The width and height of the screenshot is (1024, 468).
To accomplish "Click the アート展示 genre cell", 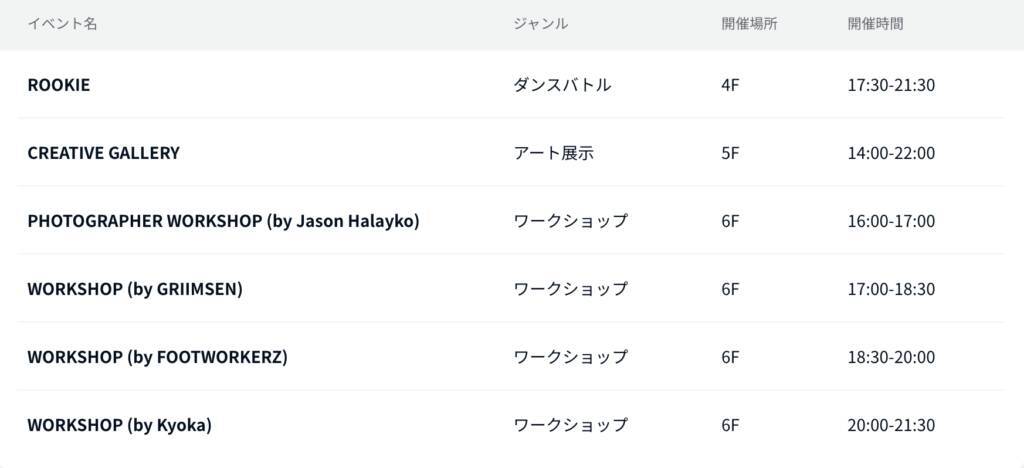I will point(554,153).
